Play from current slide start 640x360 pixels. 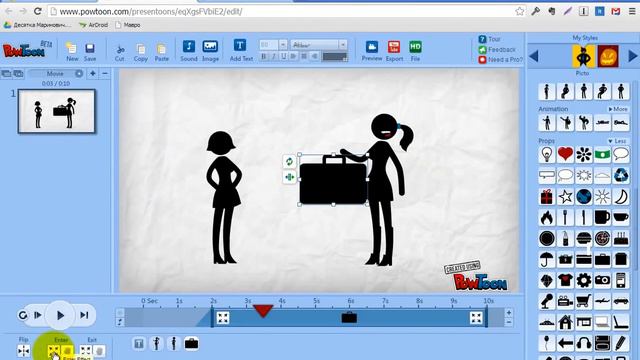[x=38, y=315]
